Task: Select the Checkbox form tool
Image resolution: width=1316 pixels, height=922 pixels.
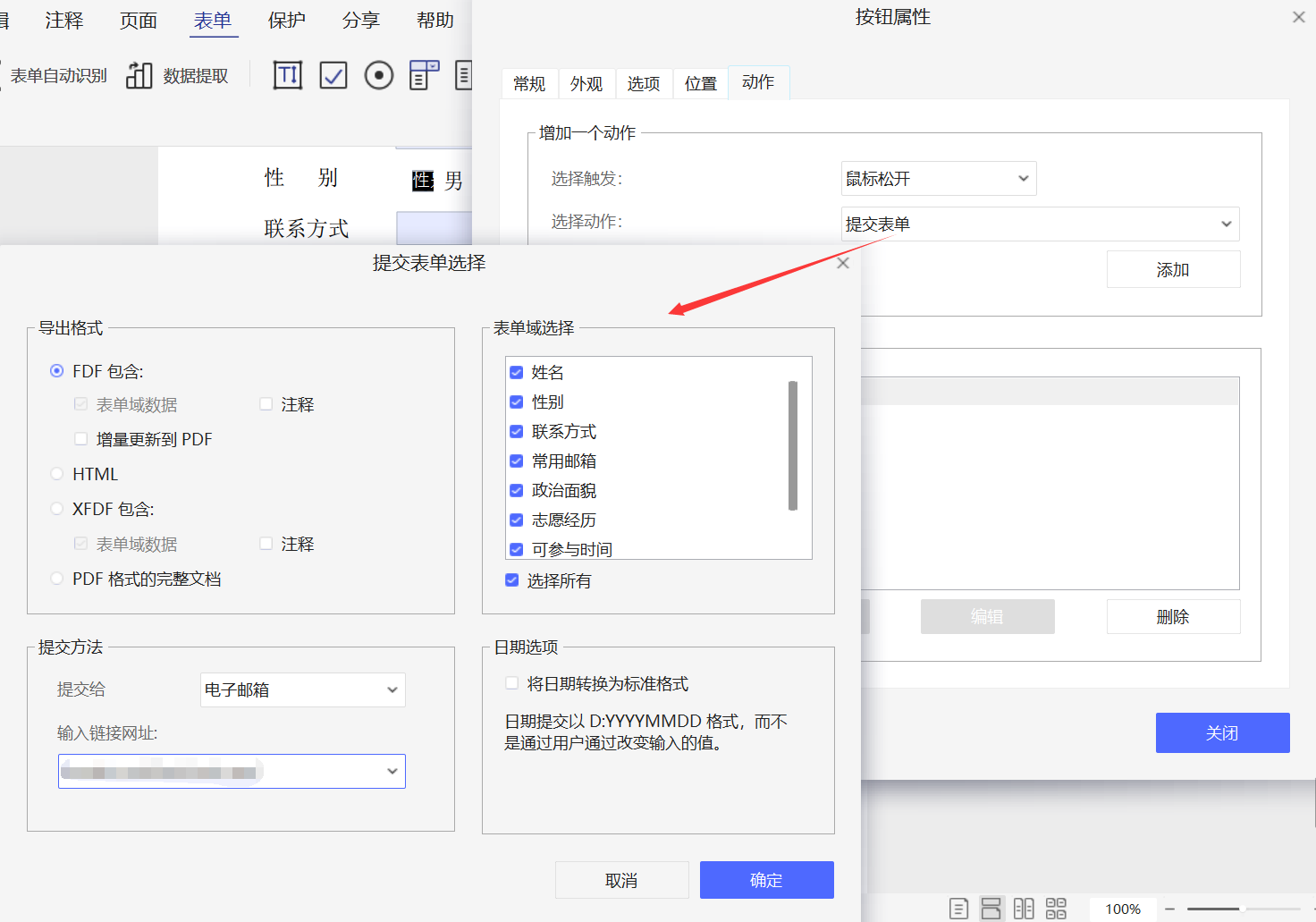Action: pyautogui.click(x=333, y=75)
